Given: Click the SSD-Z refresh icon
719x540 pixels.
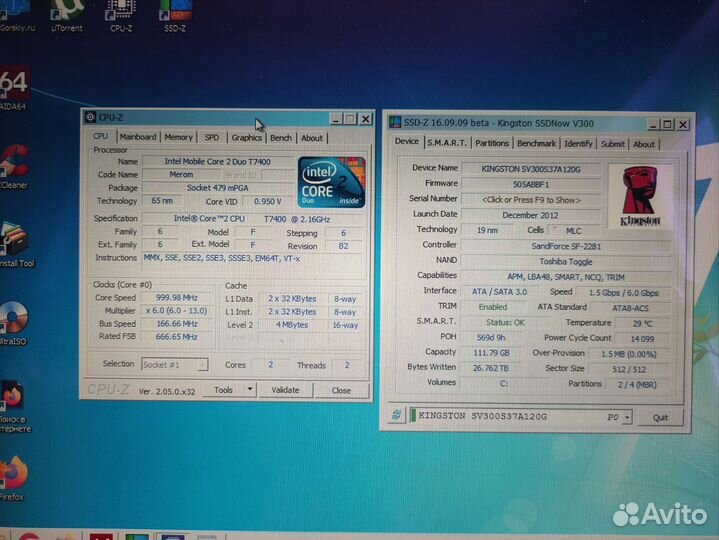Looking at the screenshot, I should click(x=396, y=415).
